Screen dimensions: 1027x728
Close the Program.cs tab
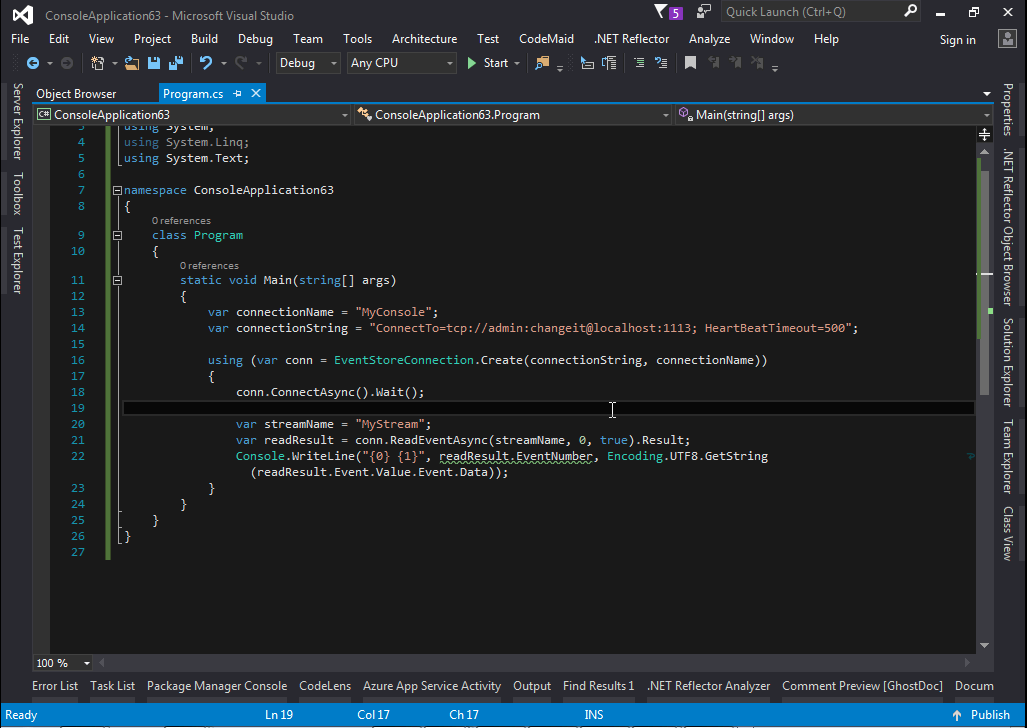click(x=256, y=94)
